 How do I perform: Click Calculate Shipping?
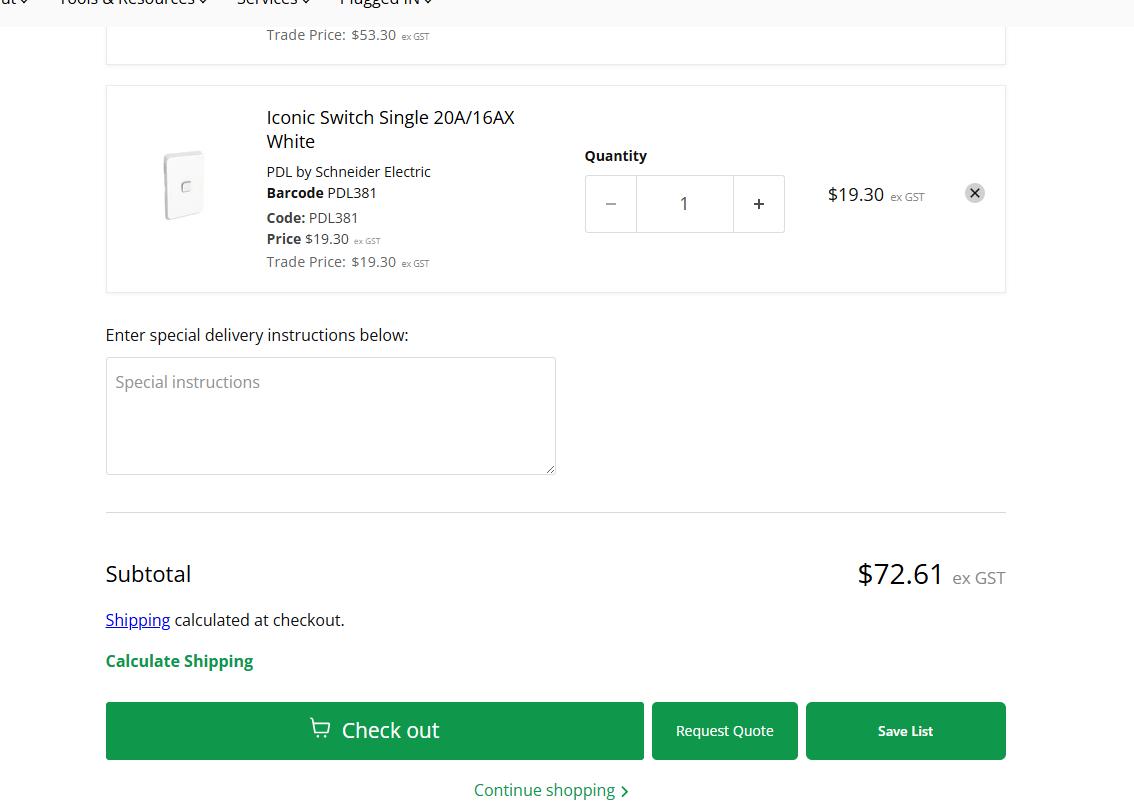pos(179,661)
